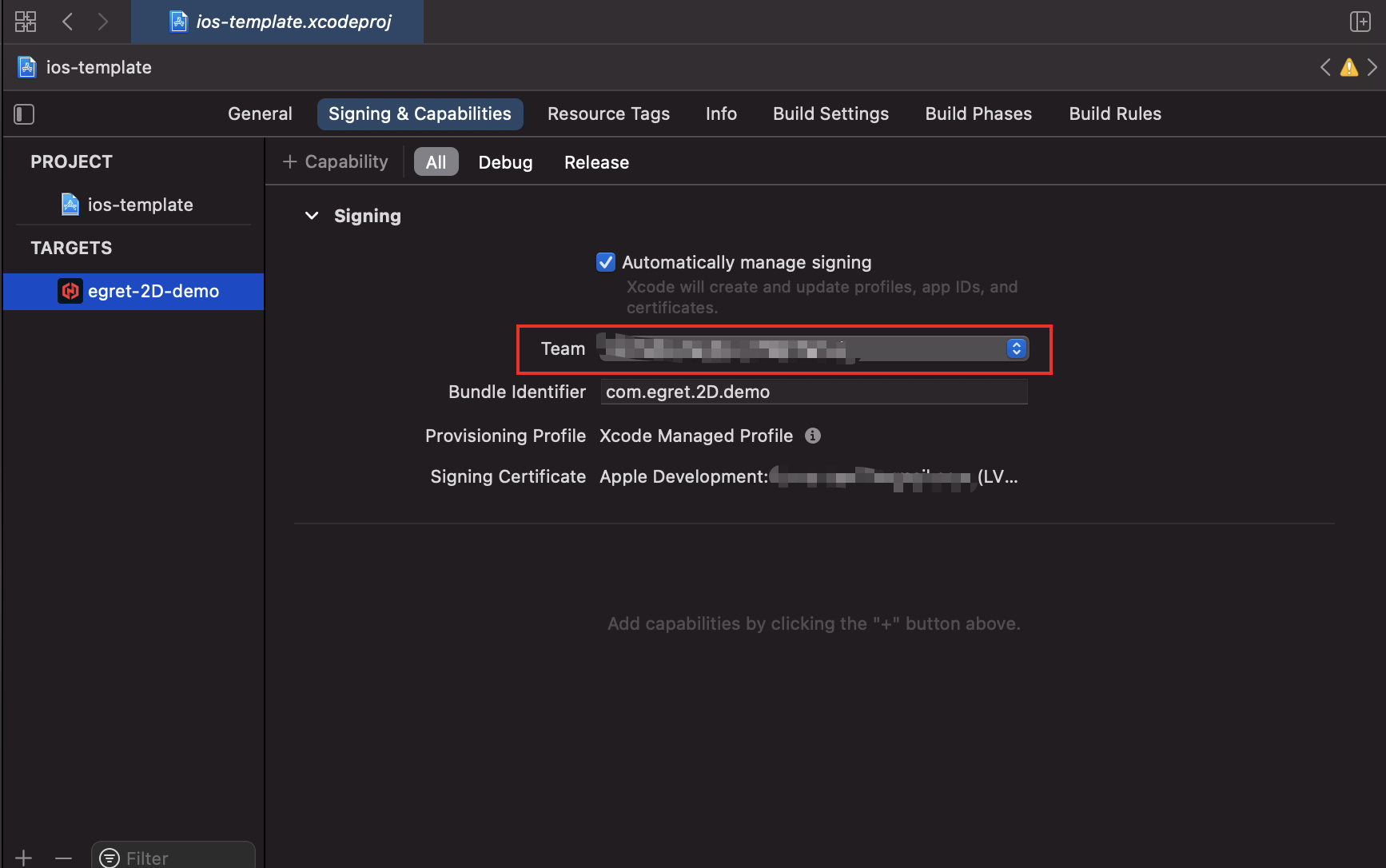Image resolution: width=1386 pixels, height=868 pixels.
Task: Select the Signing & Capabilities tab
Action: point(420,113)
